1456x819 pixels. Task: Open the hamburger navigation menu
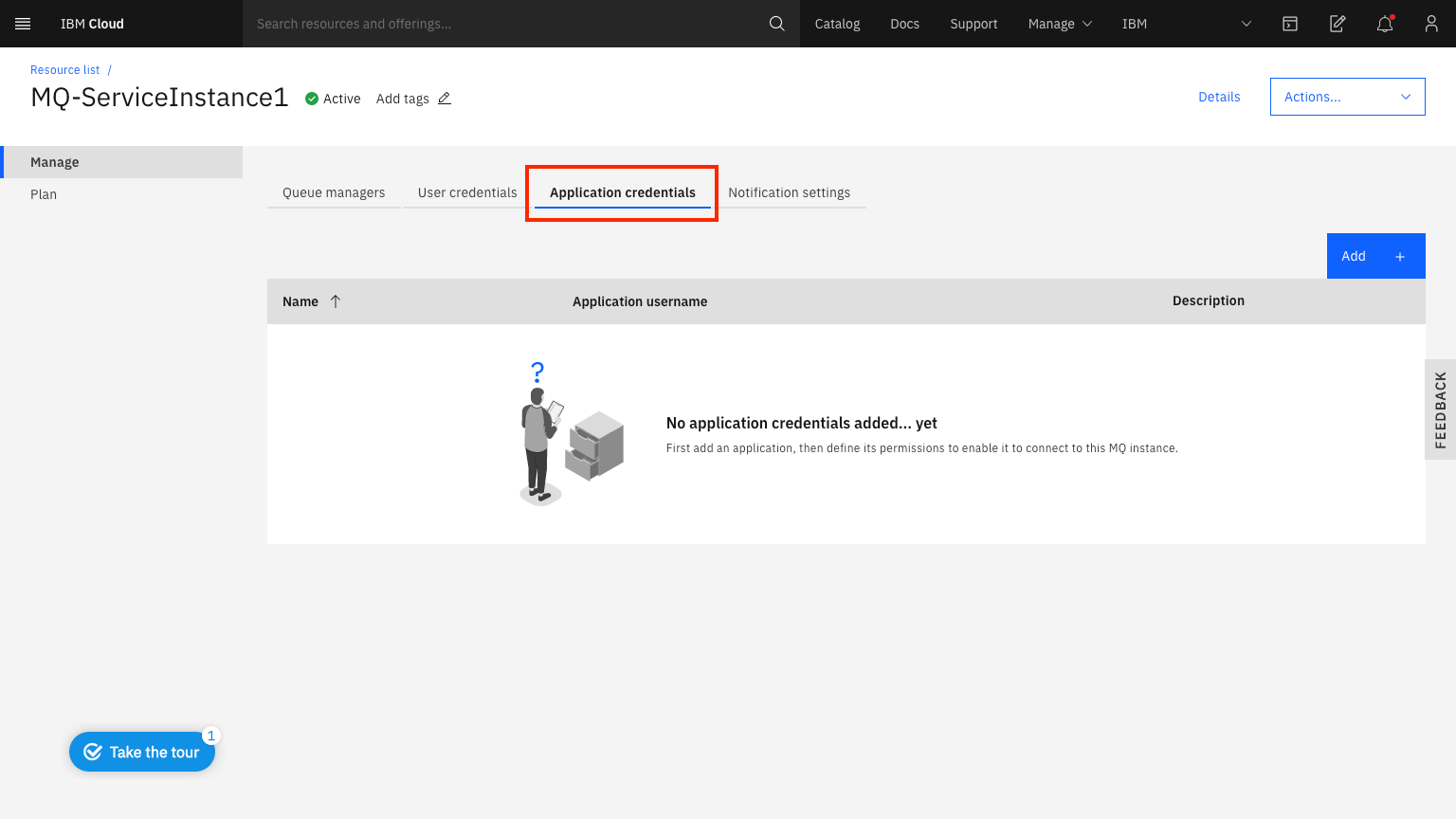click(23, 24)
